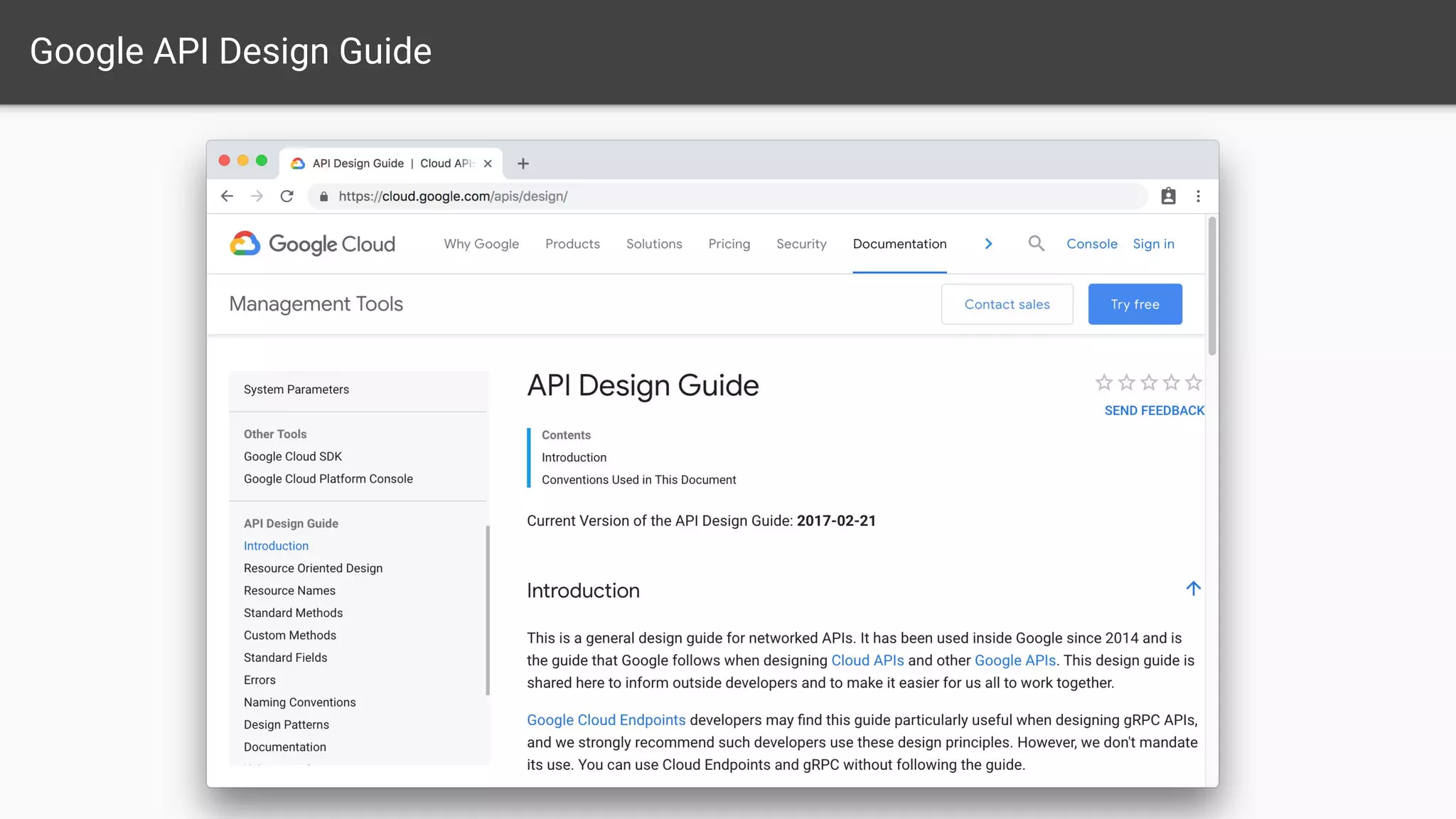Click the Contact sales button
Image resolution: width=1456 pixels, height=819 pixels.
1007,304
